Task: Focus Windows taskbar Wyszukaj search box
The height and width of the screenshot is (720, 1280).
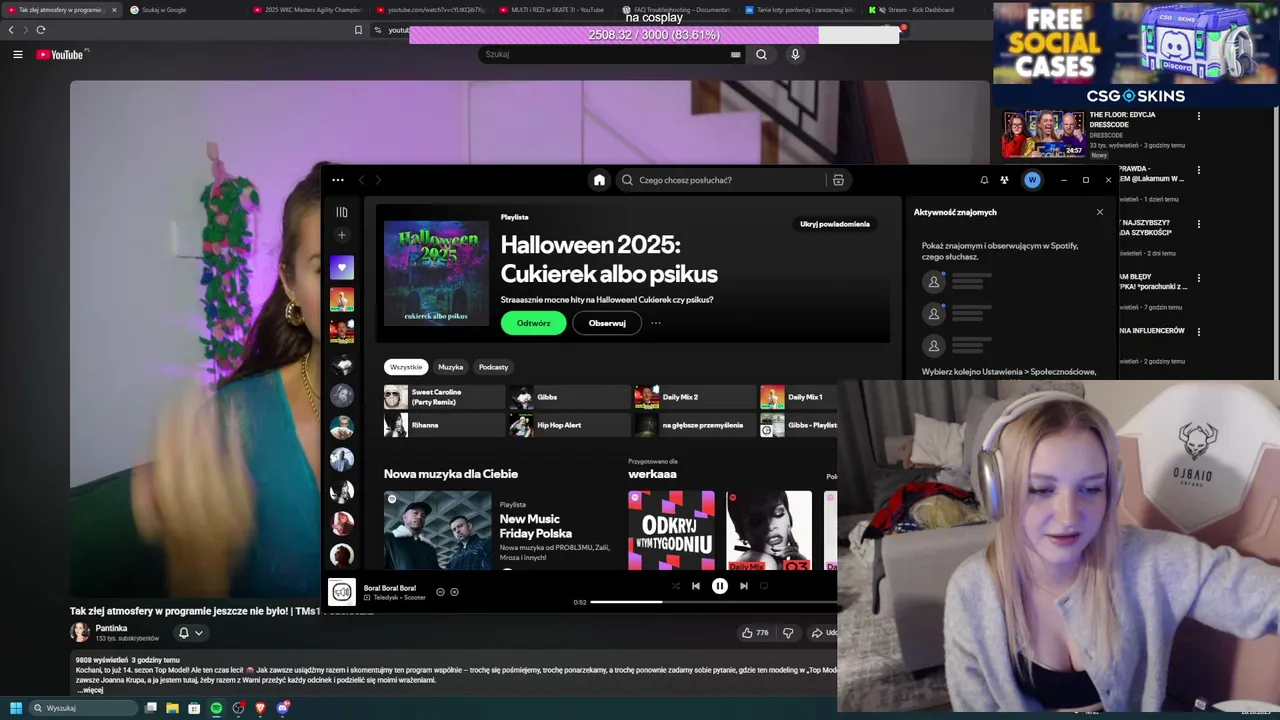Action: coord(82,708)
